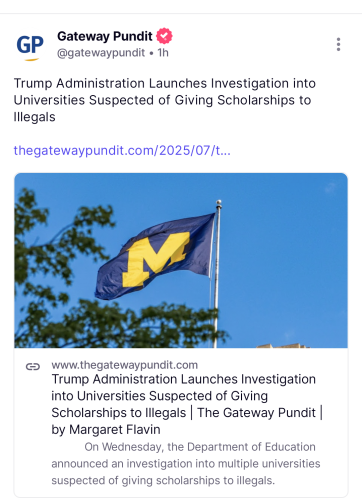362x500 pixels.
Task: Click the www.thegatewaypundit.com domain label
Action: tap(125, 365)
